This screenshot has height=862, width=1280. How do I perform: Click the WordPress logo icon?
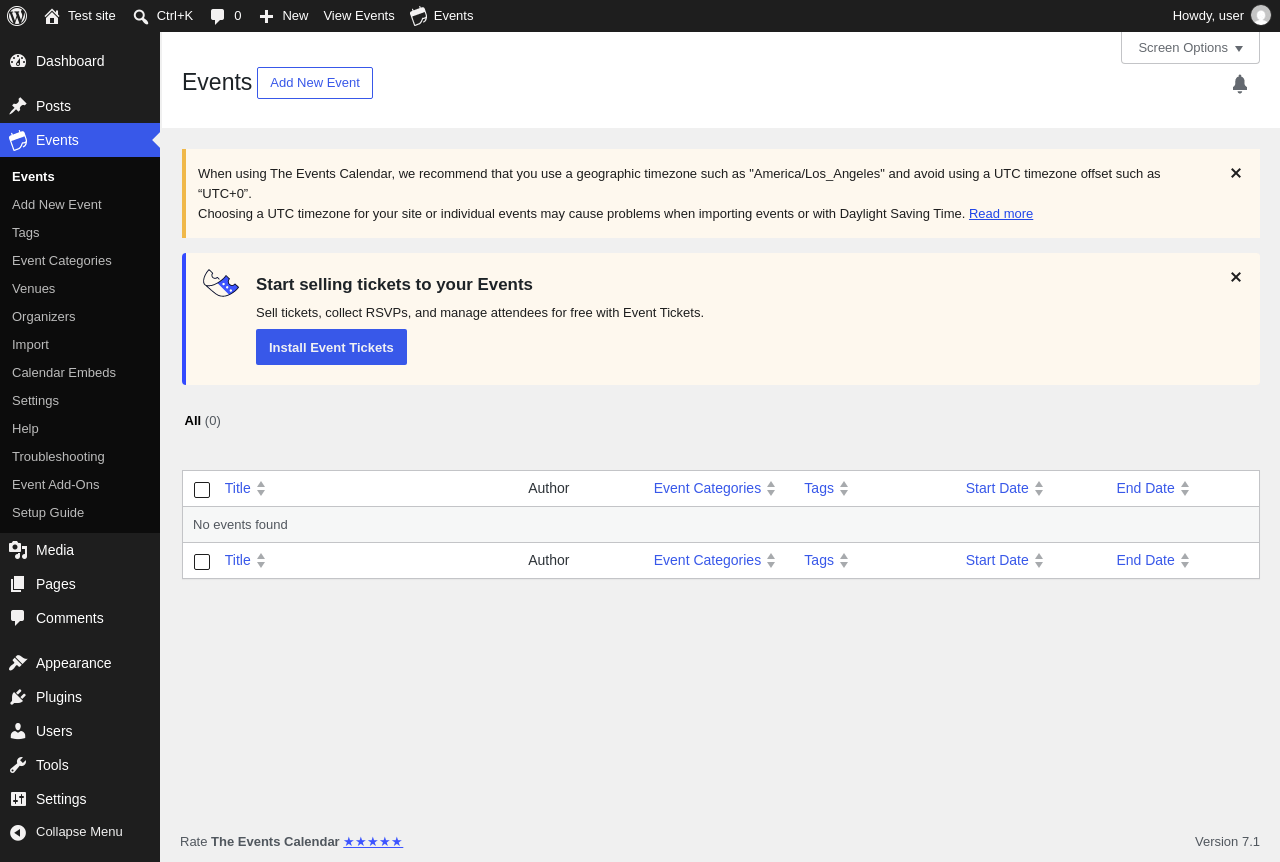(17, 16)
